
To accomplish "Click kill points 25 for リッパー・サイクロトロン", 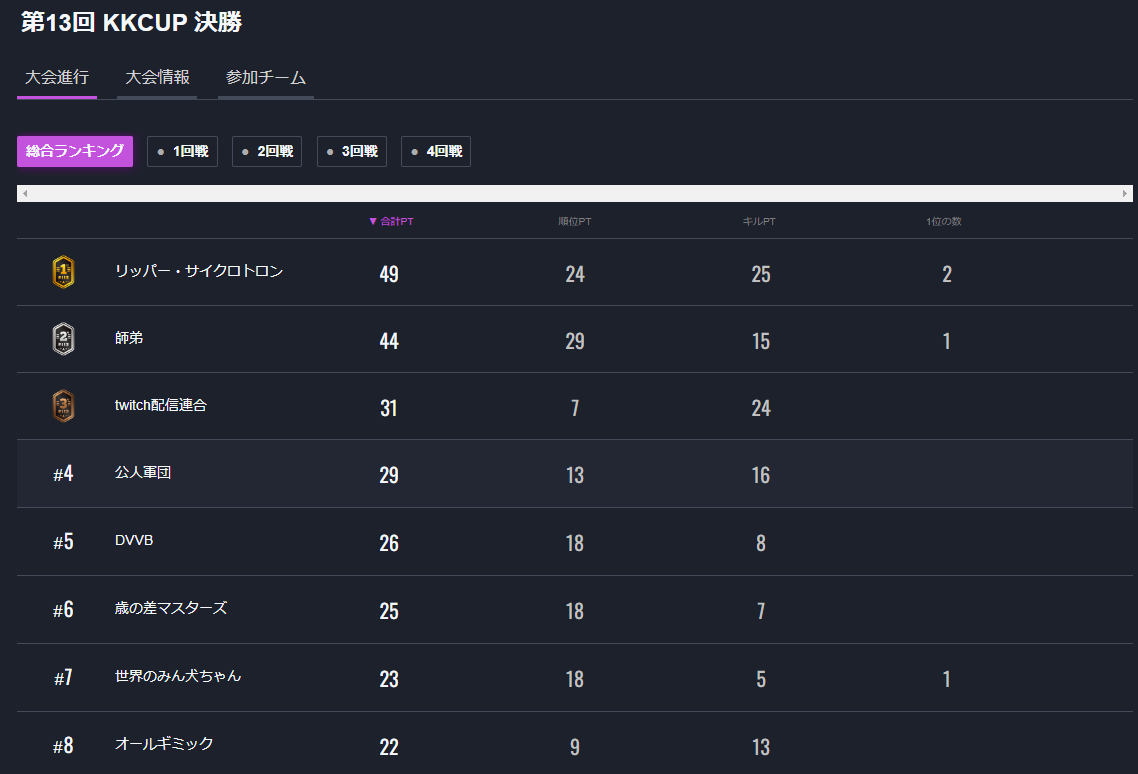I will pyautogui.click(x=761, y=274).
